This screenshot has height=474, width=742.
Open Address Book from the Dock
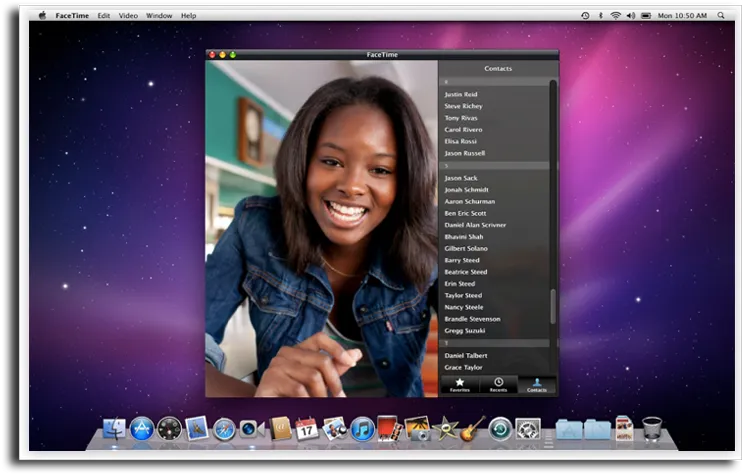coord(280,429)
